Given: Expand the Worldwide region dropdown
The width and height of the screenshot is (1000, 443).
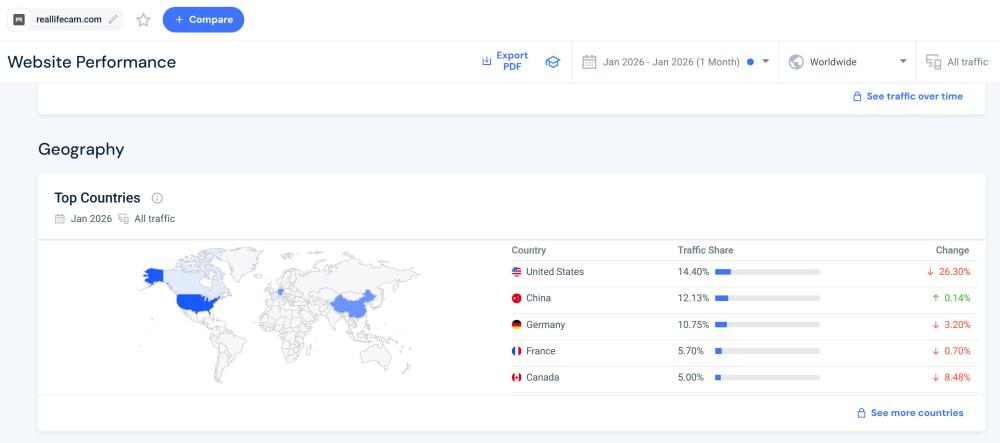Looking at the screenshot, I should pos(848,62).
